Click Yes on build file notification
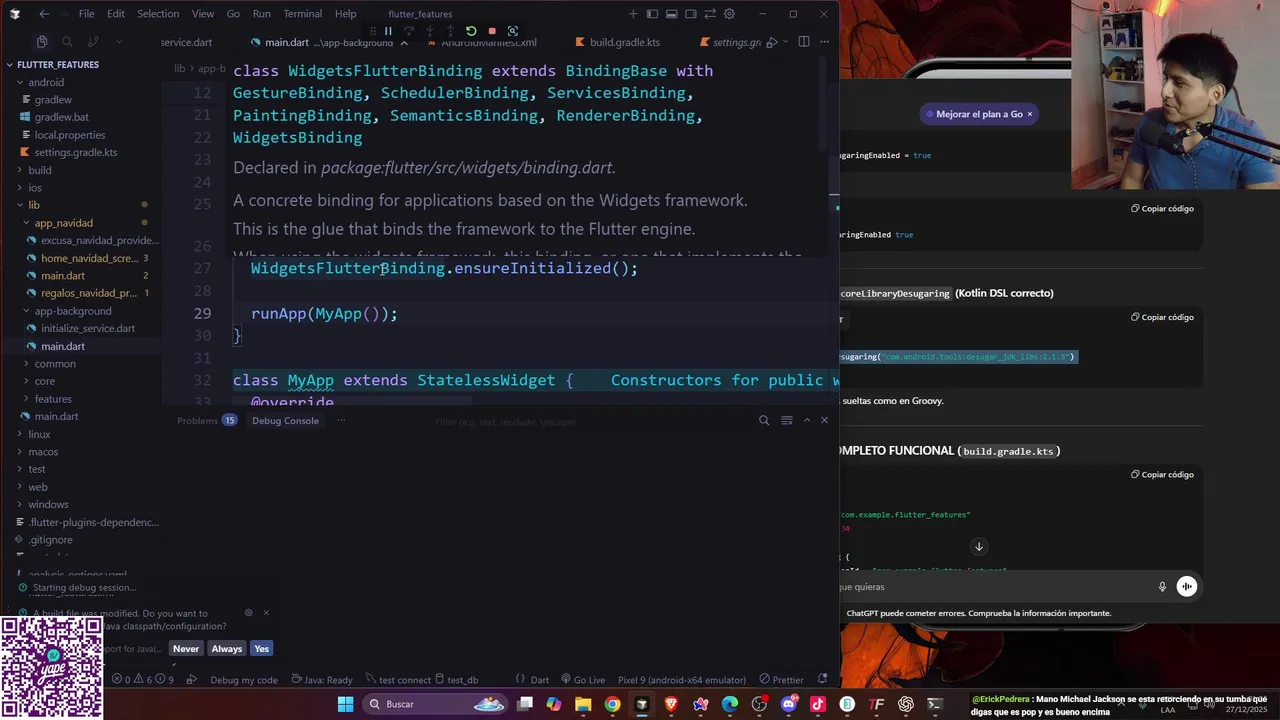1280x720 pixels. 261,648
